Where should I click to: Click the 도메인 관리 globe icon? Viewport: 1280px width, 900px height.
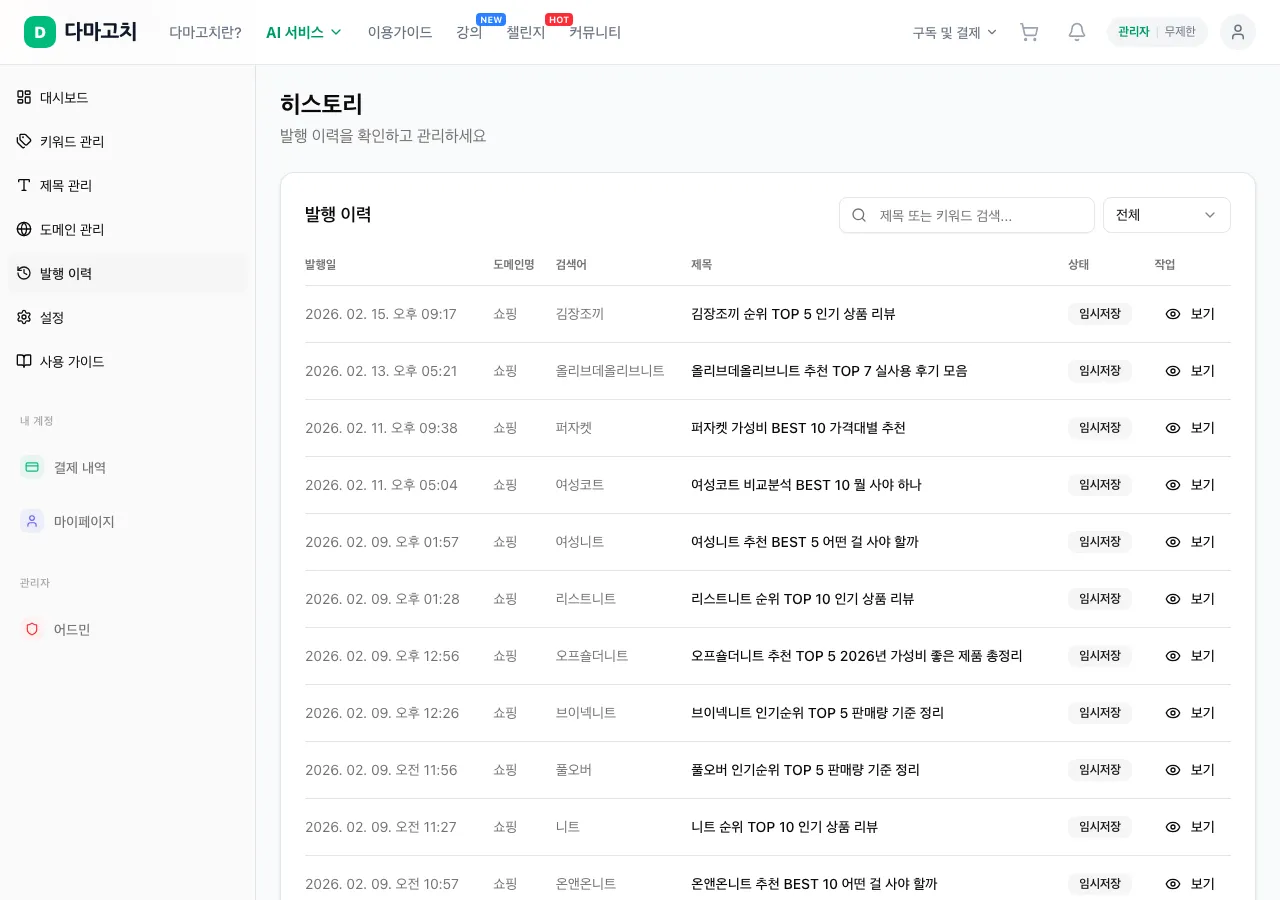tap(24, 229)
